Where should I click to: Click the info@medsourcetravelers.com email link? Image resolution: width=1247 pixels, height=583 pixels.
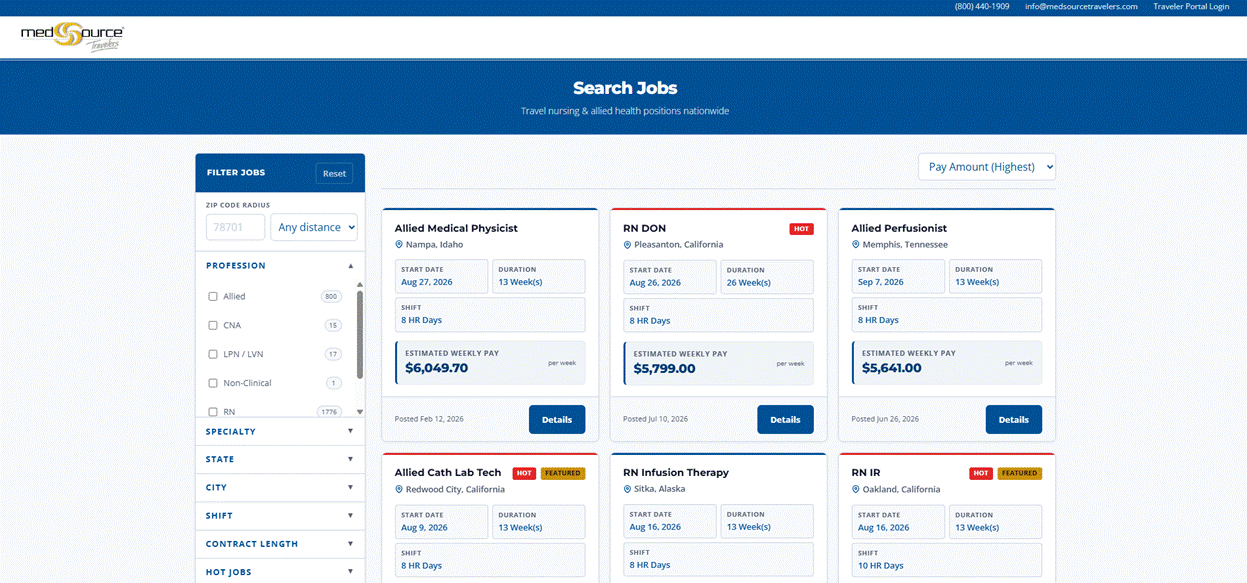pos(1081,7)
